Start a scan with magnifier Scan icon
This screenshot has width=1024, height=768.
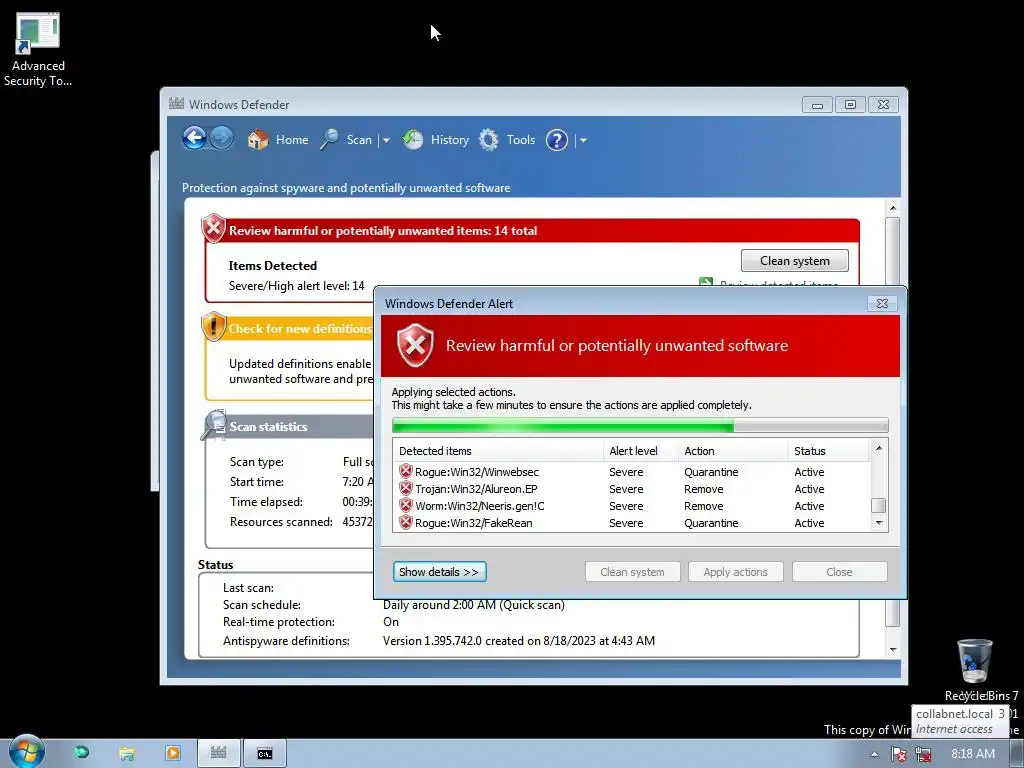329,139
